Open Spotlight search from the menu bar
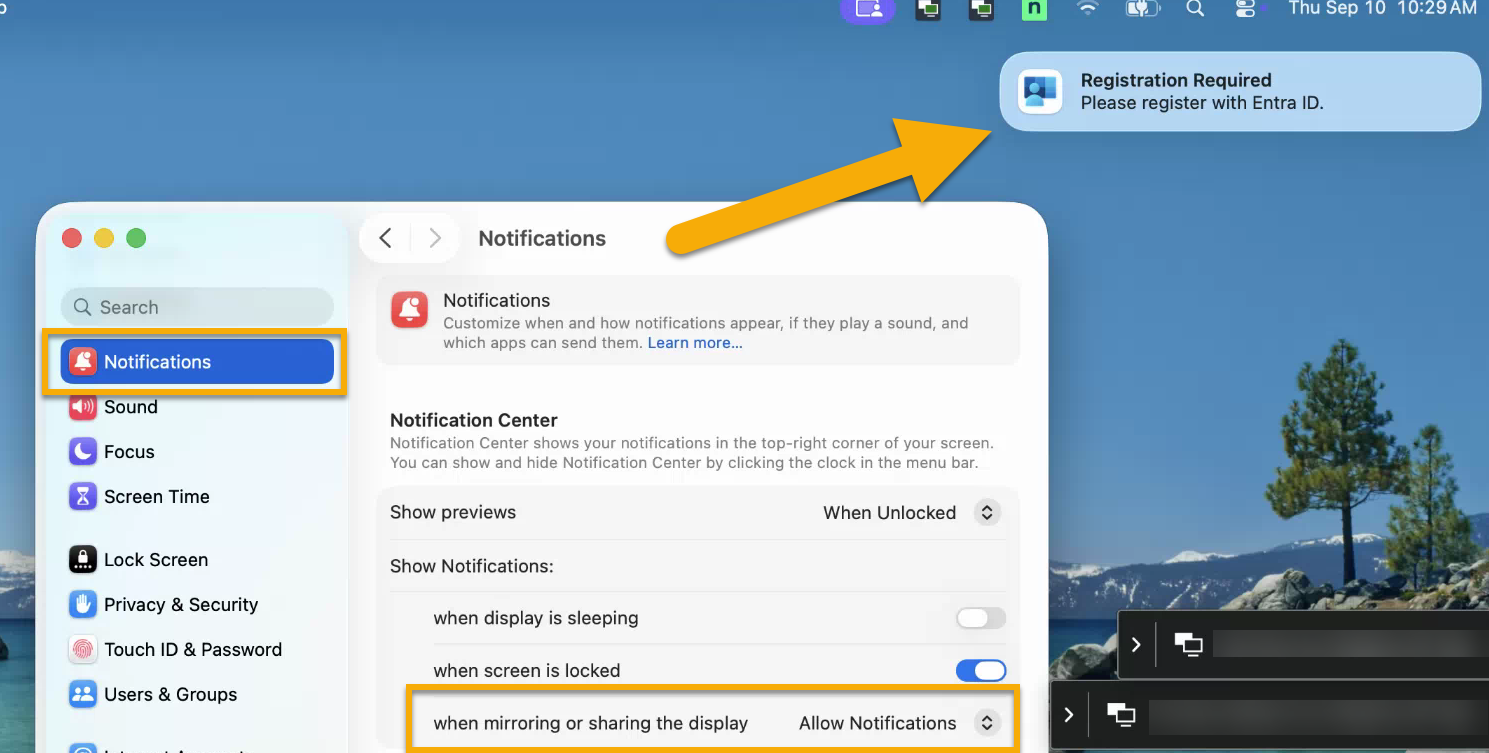This screenshot has height=753, width=1489. tap(1195, 9)
